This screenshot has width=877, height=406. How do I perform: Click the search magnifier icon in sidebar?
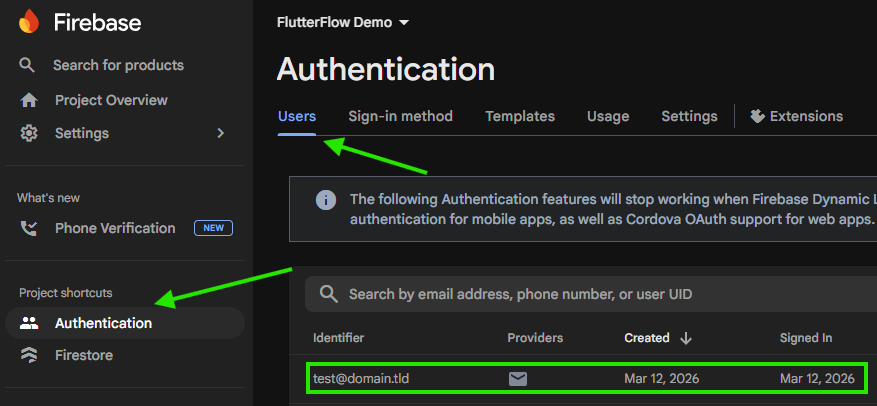(27, 65)
